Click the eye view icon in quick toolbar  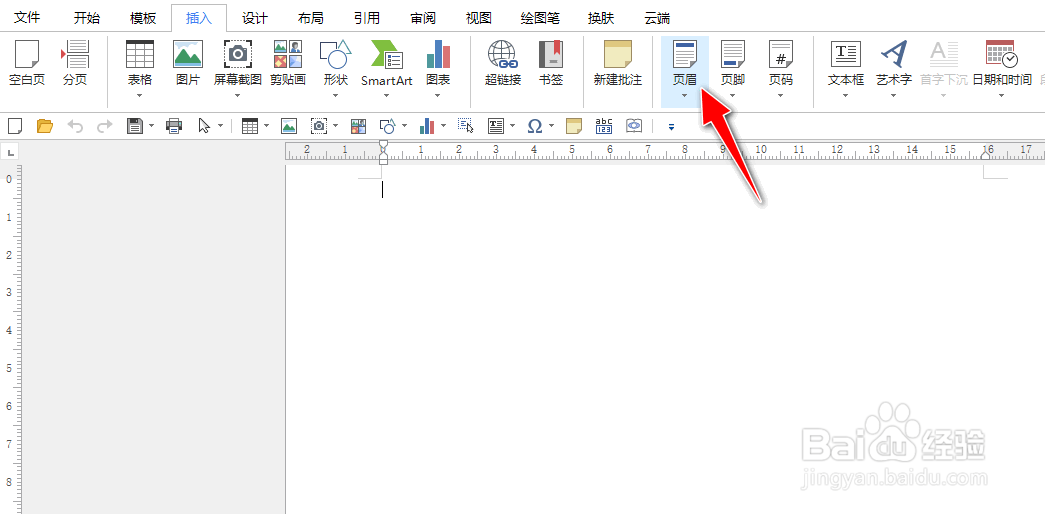(x=634, y=125)
